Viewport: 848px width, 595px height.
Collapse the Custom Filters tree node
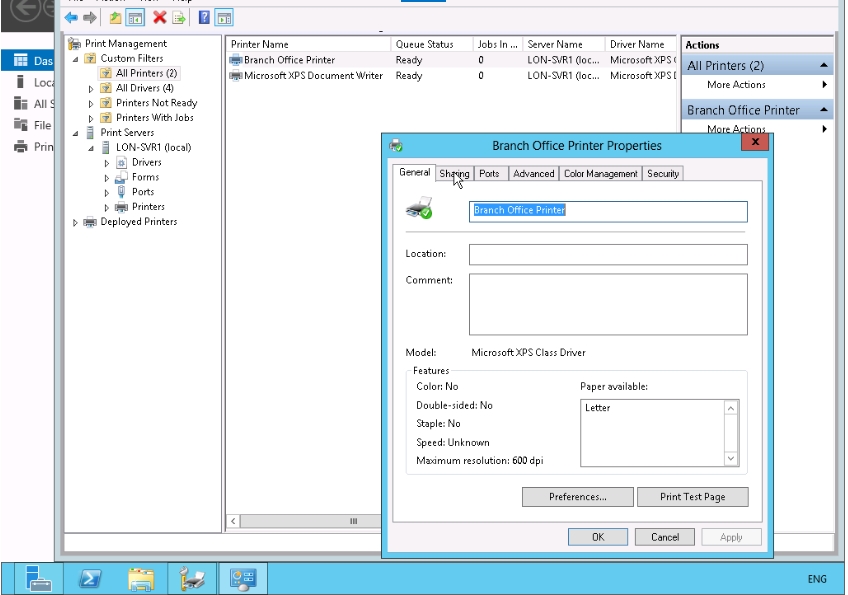pyautogui.click(x=76, y=59)
